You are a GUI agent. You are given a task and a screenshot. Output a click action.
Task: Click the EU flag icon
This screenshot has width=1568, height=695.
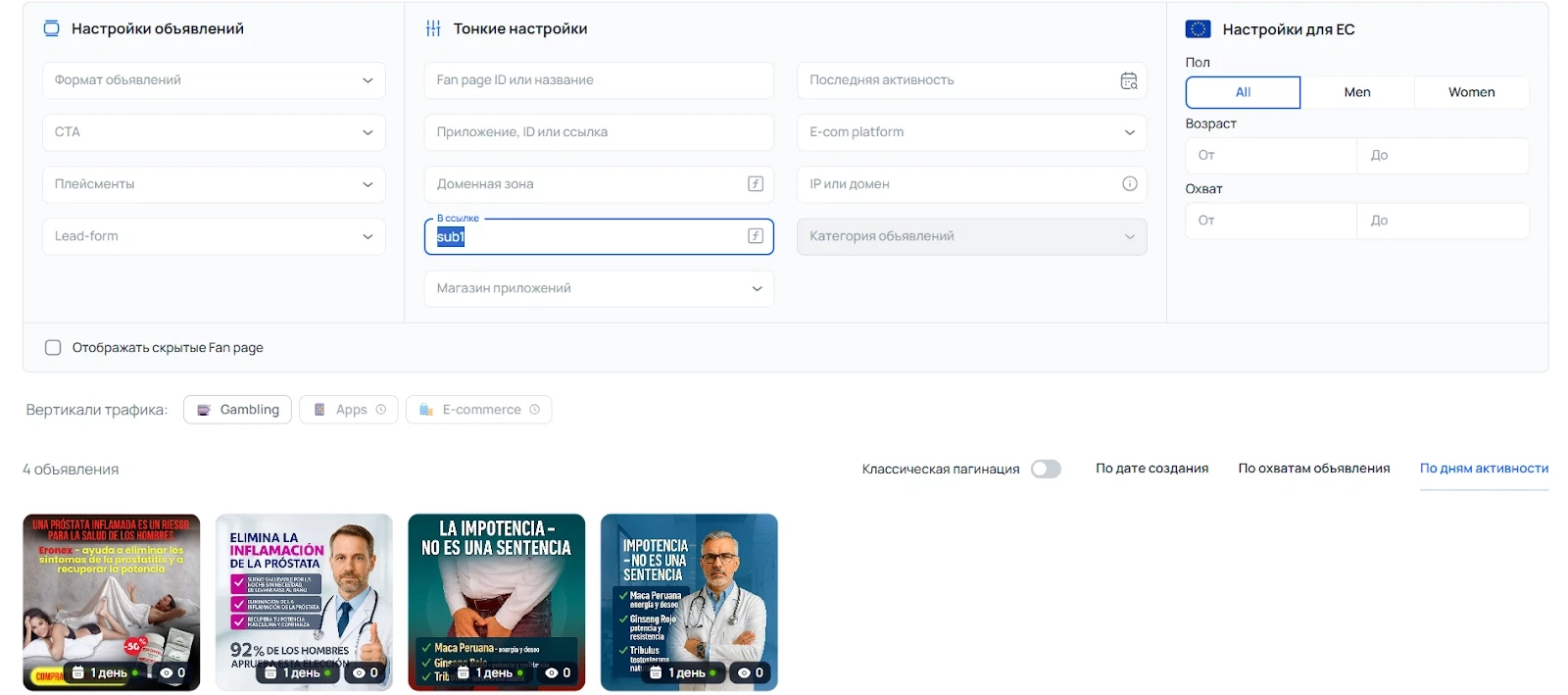coord(1198,29)
